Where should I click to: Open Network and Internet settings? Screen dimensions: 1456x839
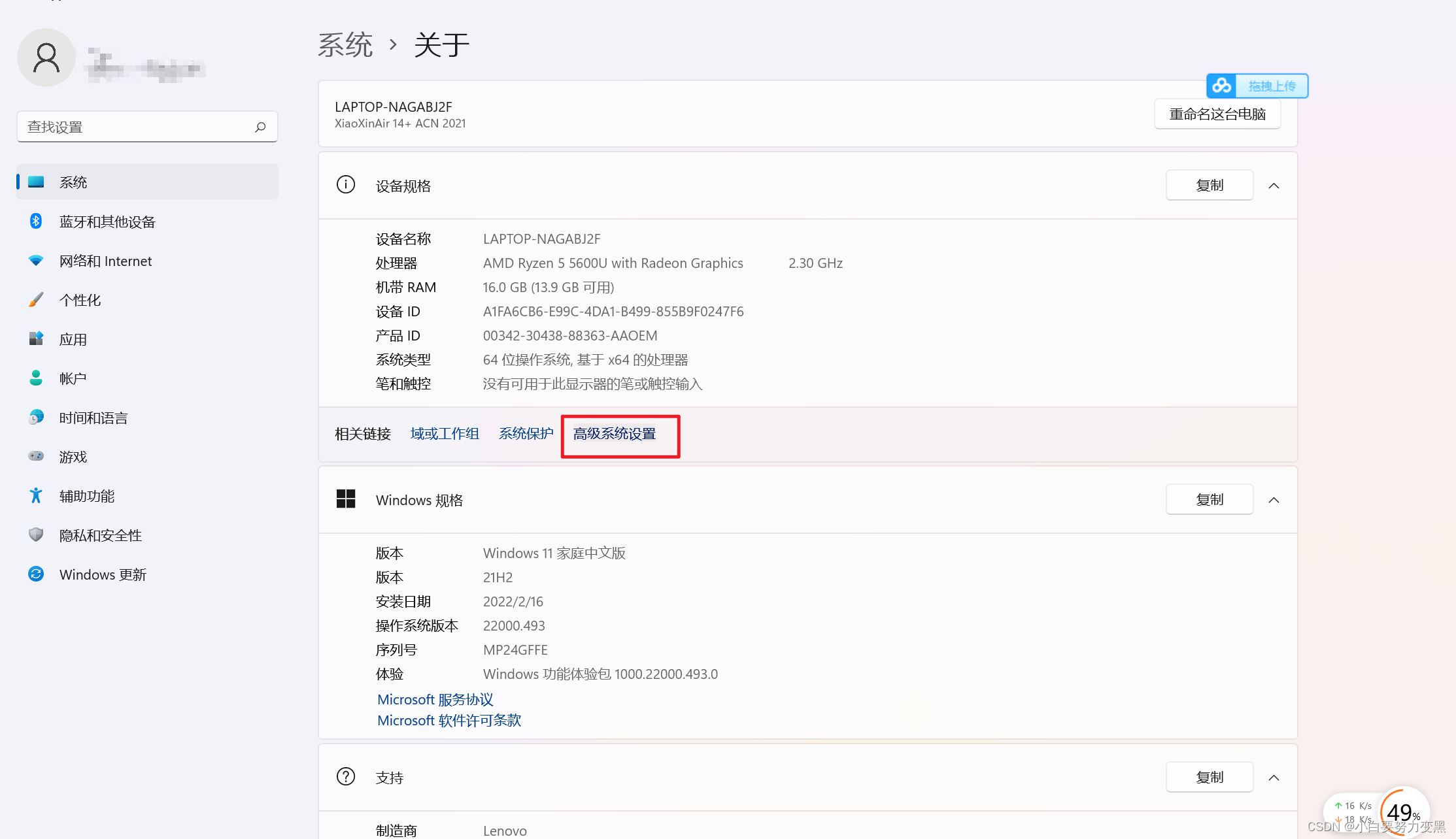[x=105, y=261]
